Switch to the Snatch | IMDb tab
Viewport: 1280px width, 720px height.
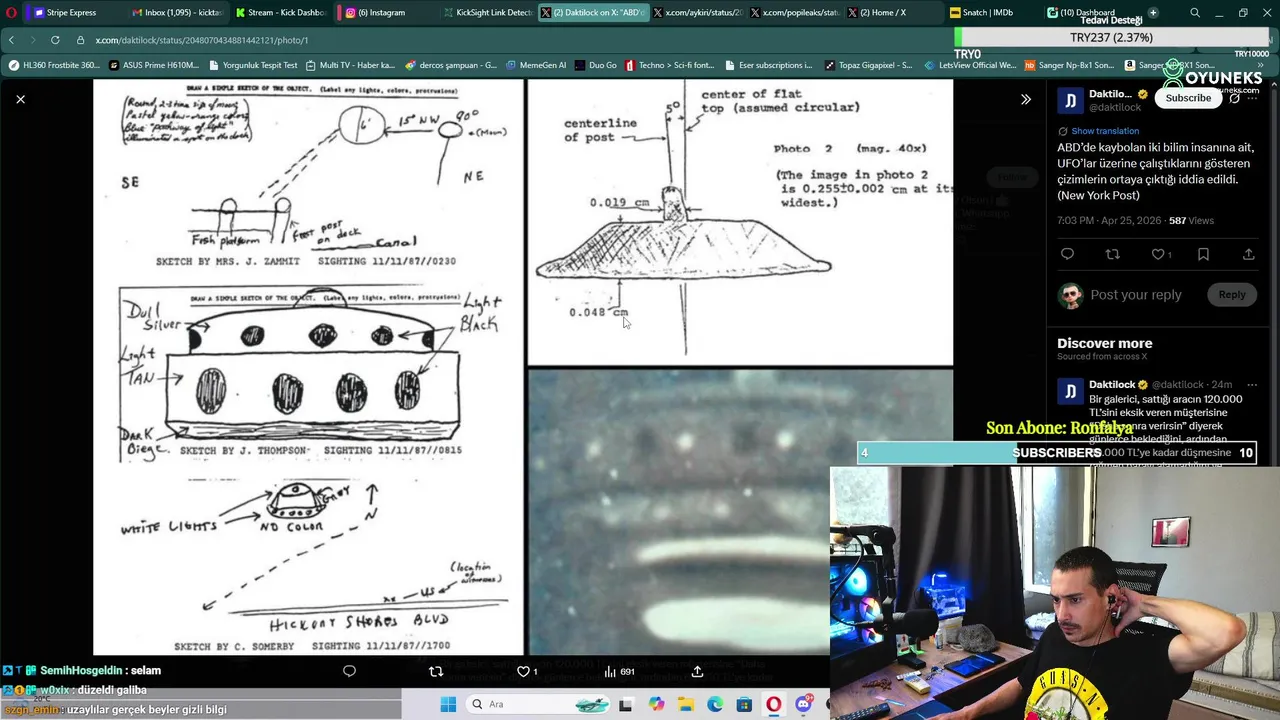tap(990, 12)
